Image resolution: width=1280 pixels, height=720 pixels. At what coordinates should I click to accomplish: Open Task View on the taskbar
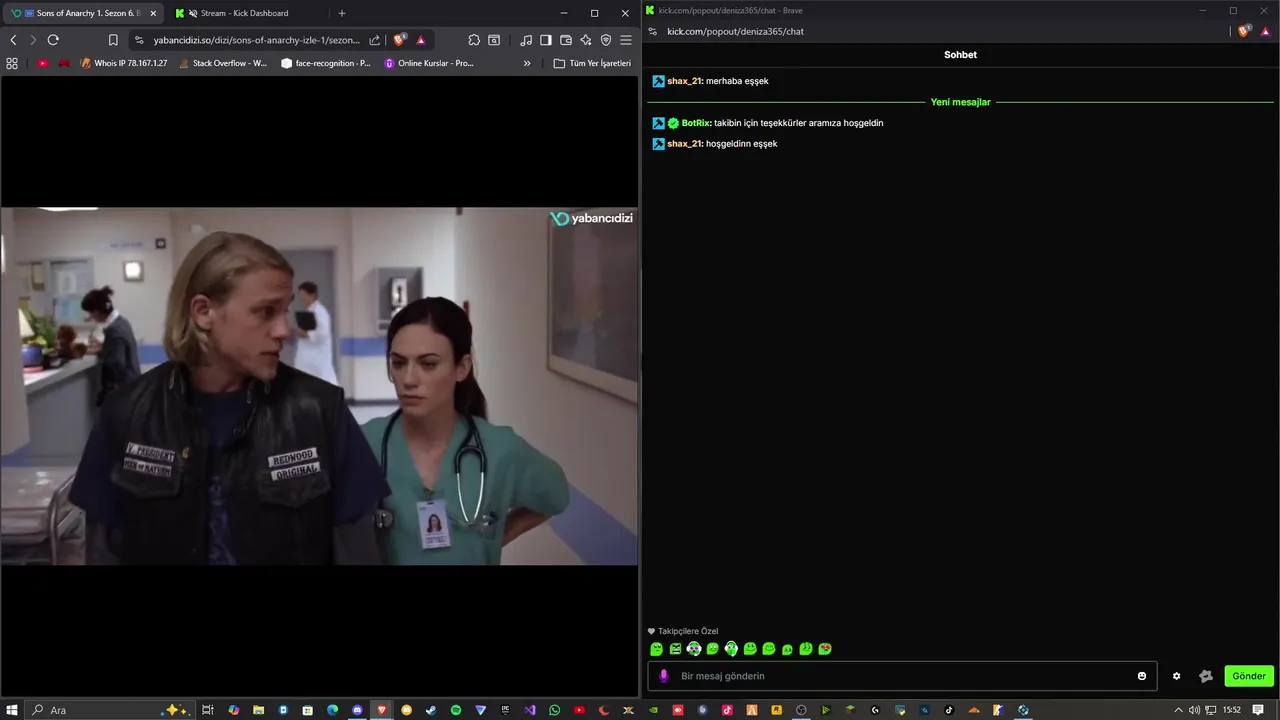(208, 710)
